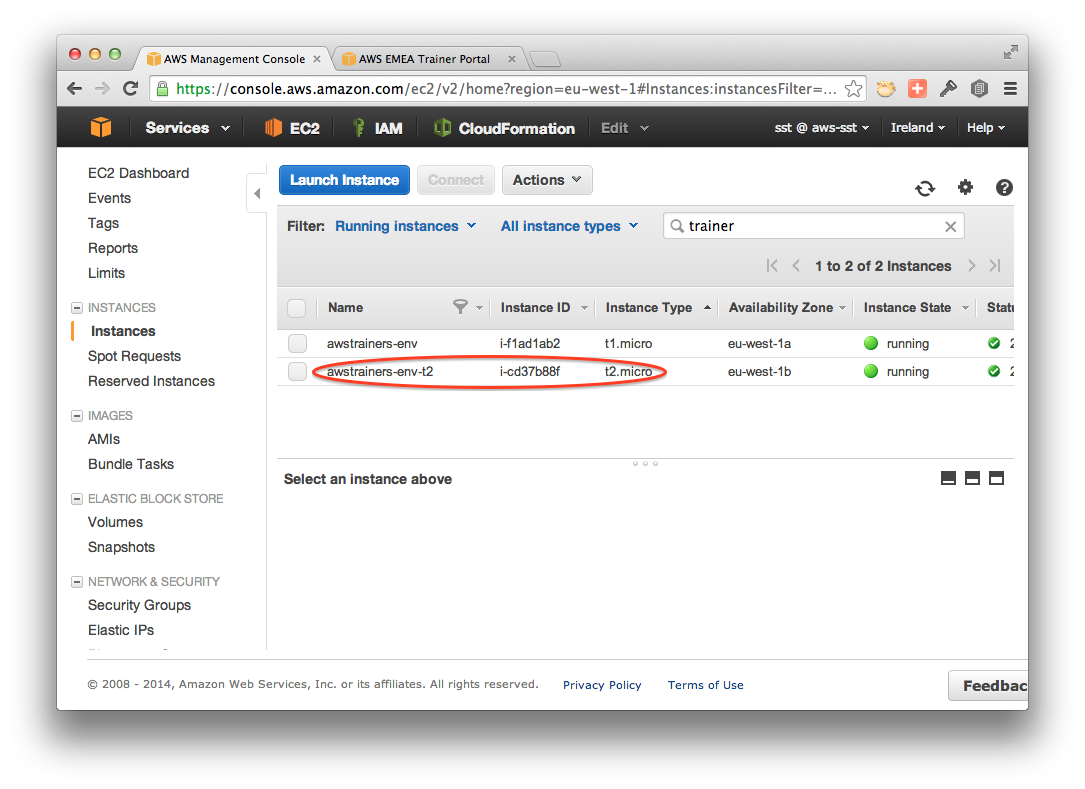
Task: Click the search magnifier icon
Action: [677, 226]
